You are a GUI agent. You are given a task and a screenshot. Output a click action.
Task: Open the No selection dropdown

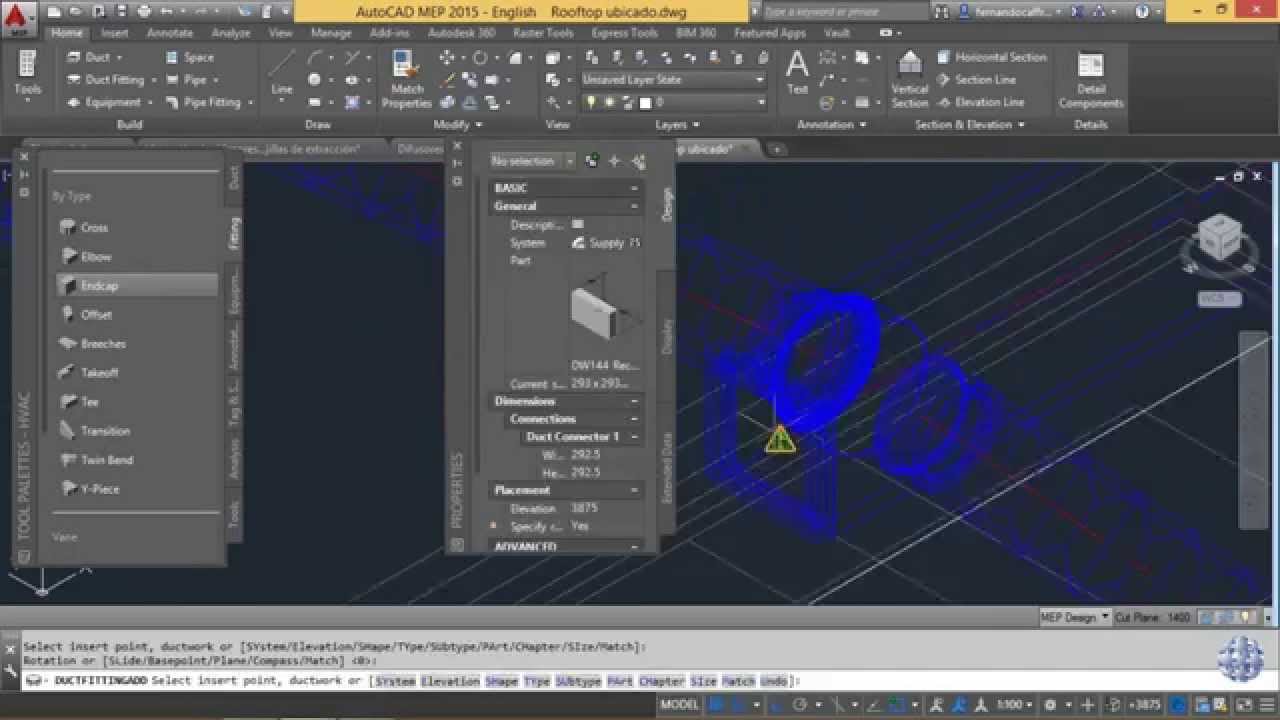click(x=532, y=161)
